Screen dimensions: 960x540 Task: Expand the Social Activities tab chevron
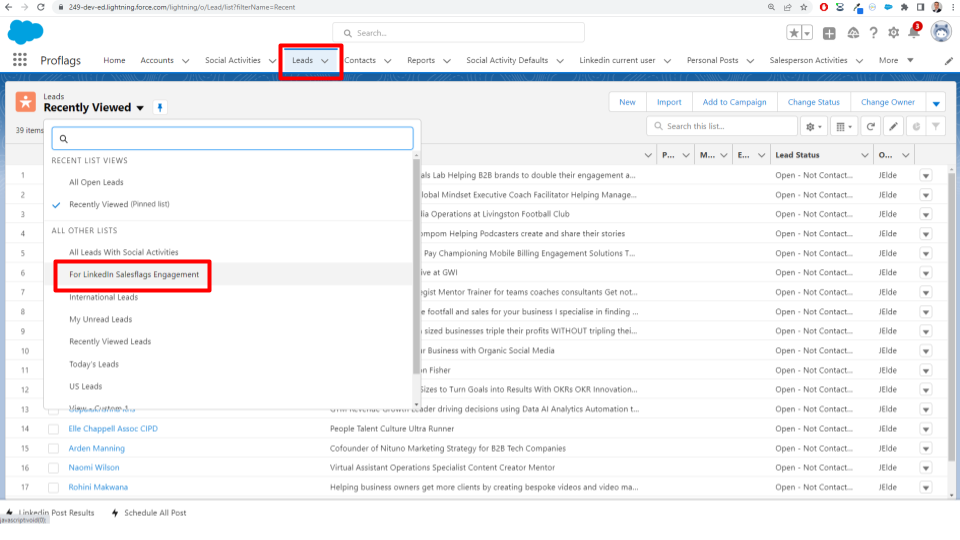click(272, 61)
